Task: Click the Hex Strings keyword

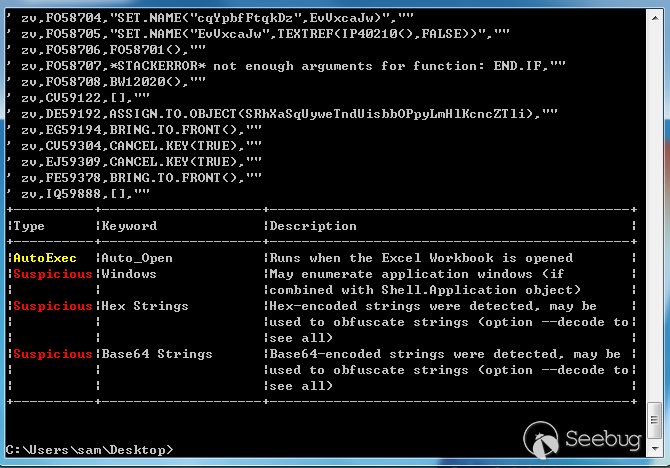Action: [145, 306]
